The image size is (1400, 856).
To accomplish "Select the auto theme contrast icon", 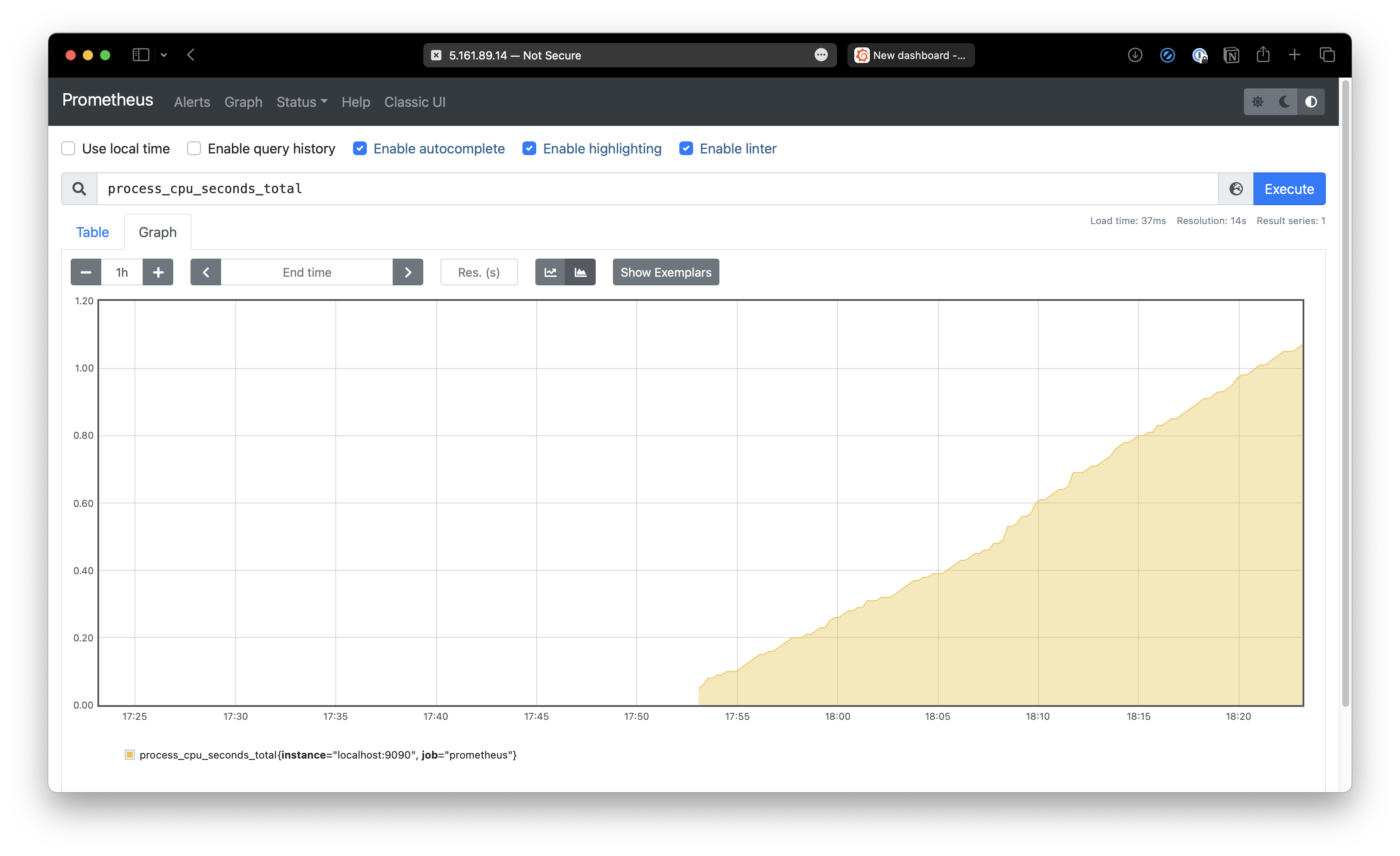I will pyautogui.click(x=1311, y=102).
